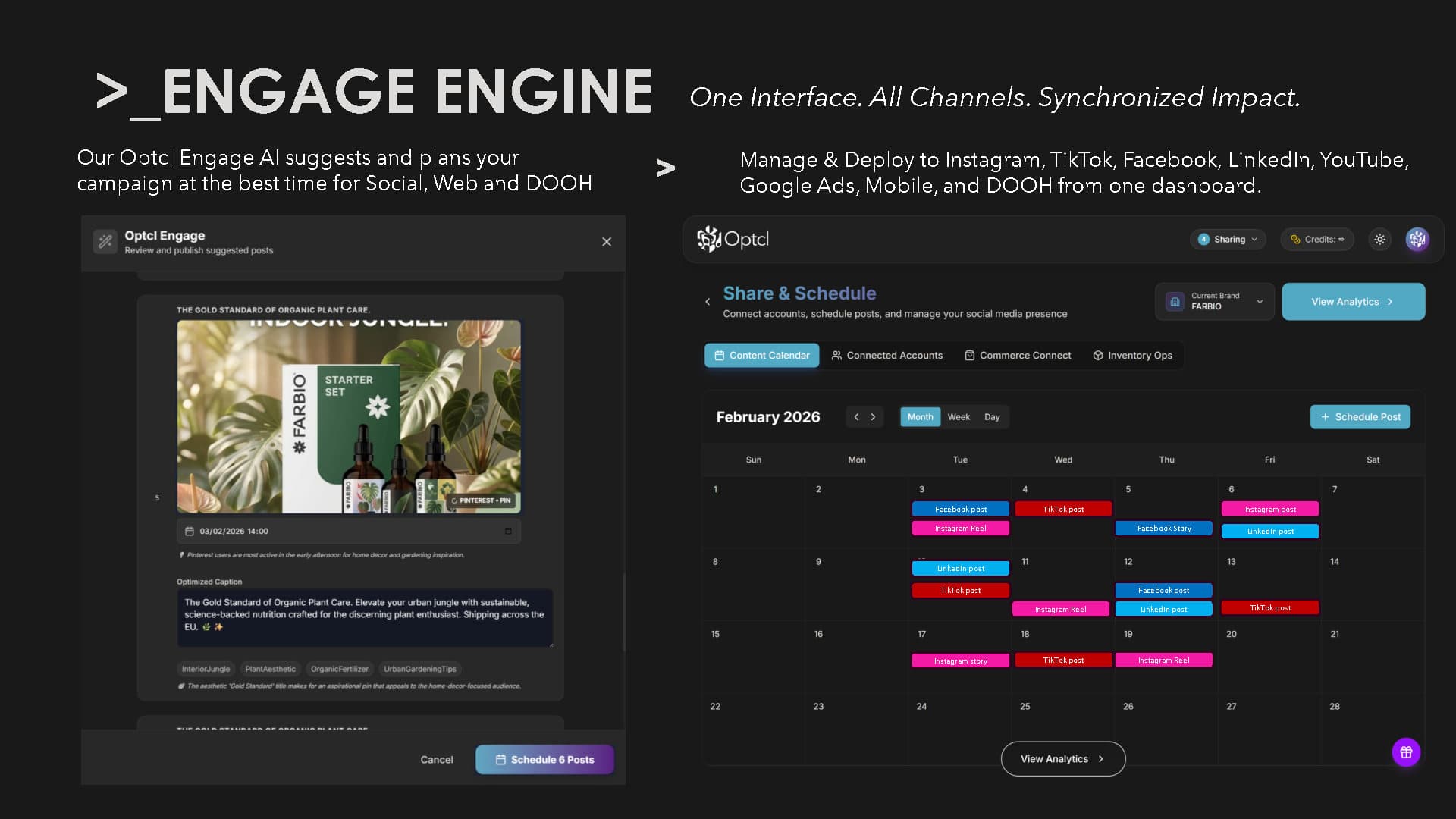Screen dimensions: 1456x819
Task: Select February 1 calendar cell
Action: 754,512
